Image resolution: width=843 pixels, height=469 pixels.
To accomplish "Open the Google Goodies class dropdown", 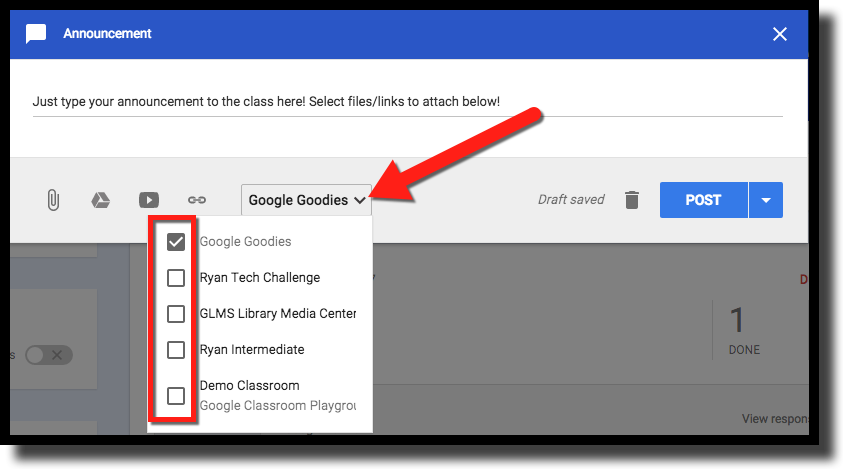I will click(306, 200).
